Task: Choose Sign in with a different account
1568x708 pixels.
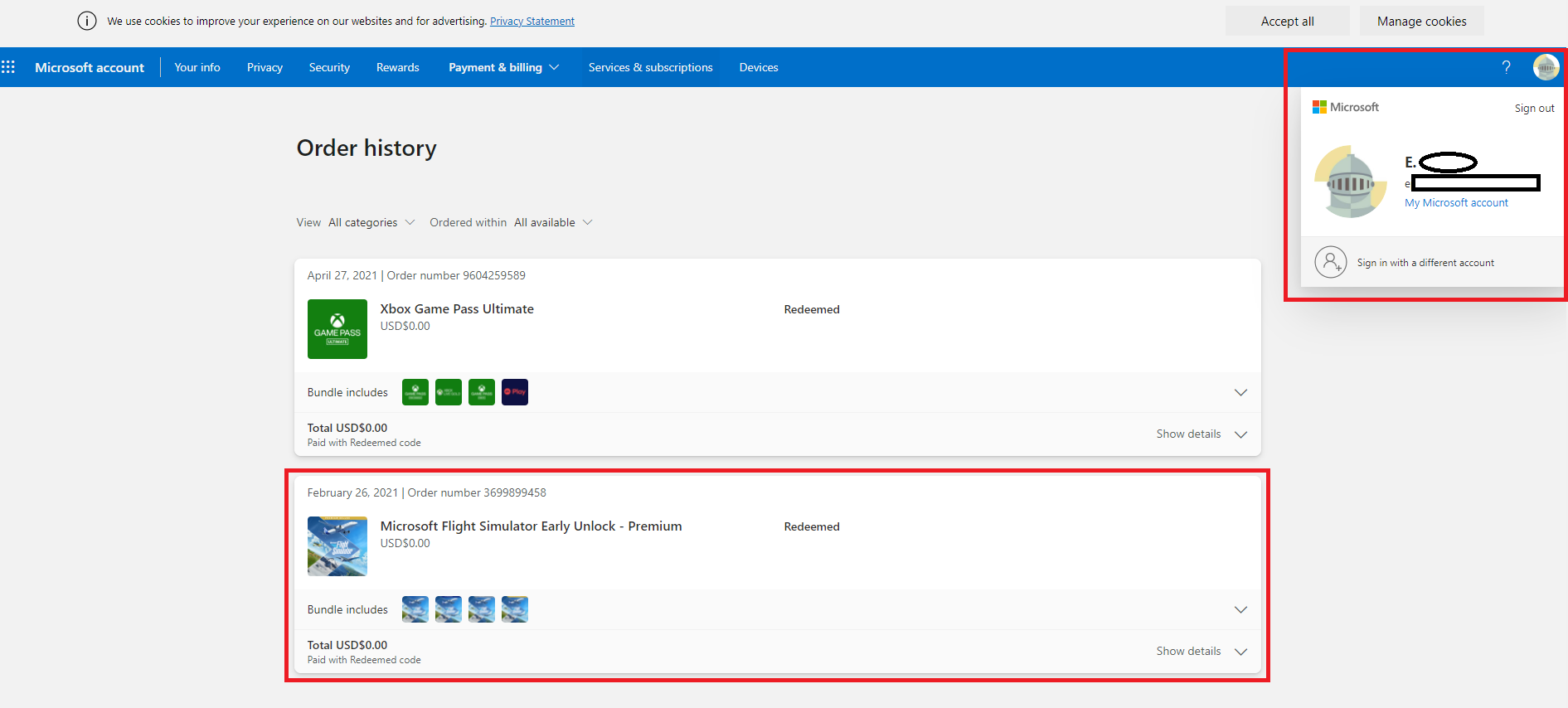Action: [1425, 263]
